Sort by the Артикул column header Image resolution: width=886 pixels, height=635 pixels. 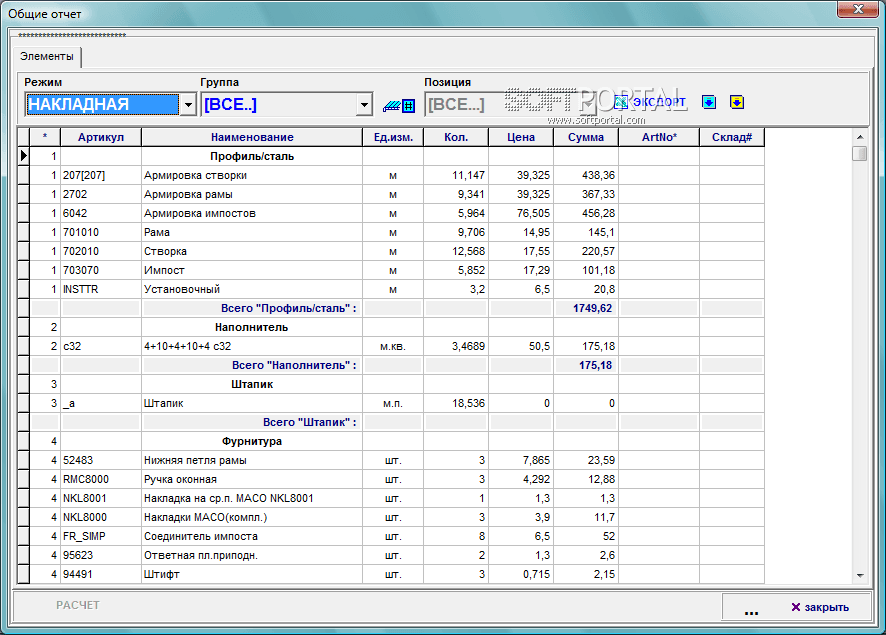(100, 137)
